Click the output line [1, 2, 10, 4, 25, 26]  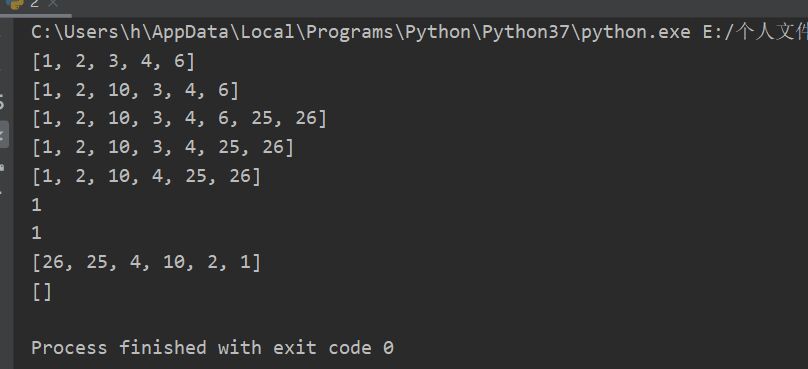click(x=146, y=177)
